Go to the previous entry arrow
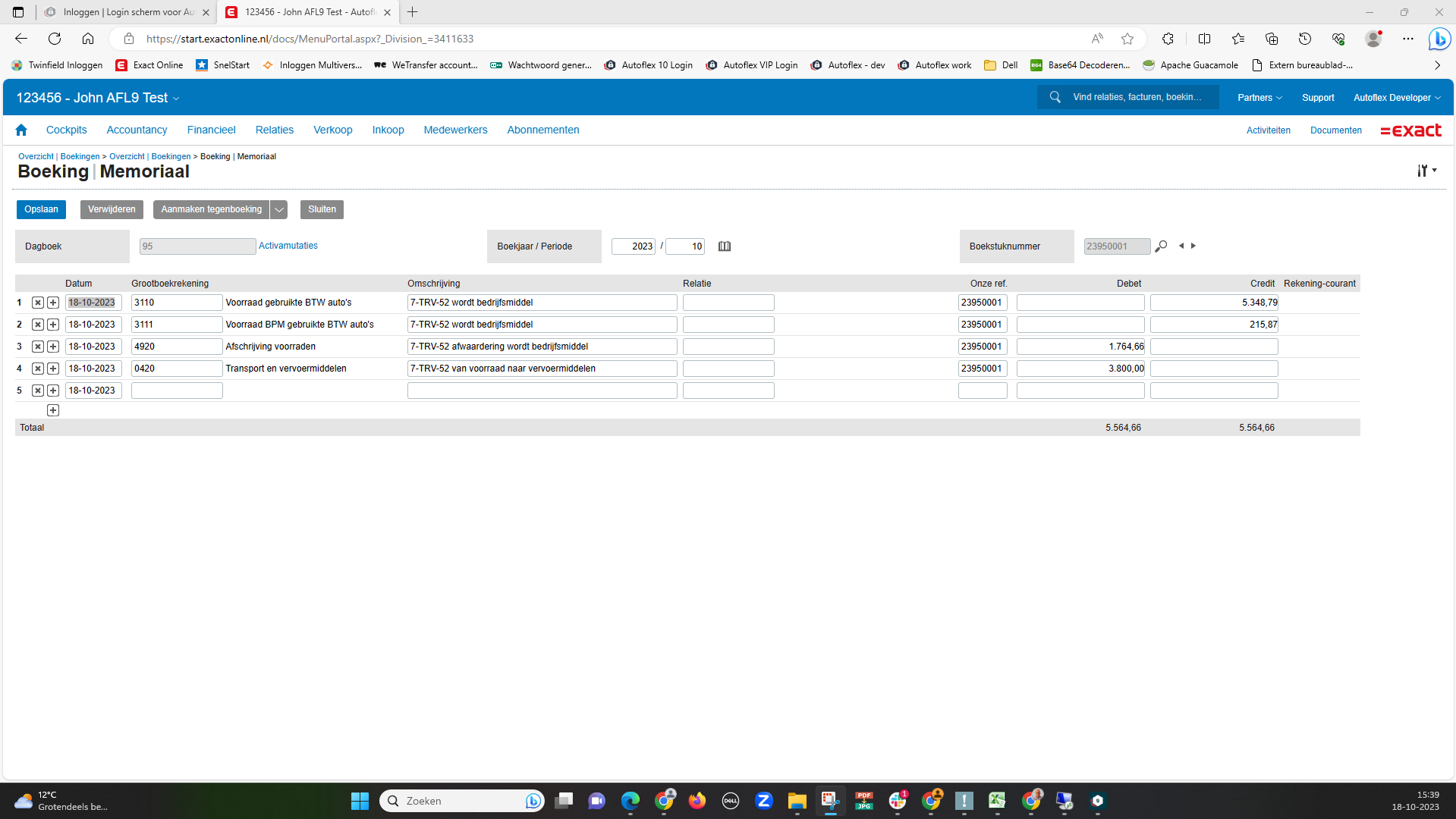 pos(1181,246)
